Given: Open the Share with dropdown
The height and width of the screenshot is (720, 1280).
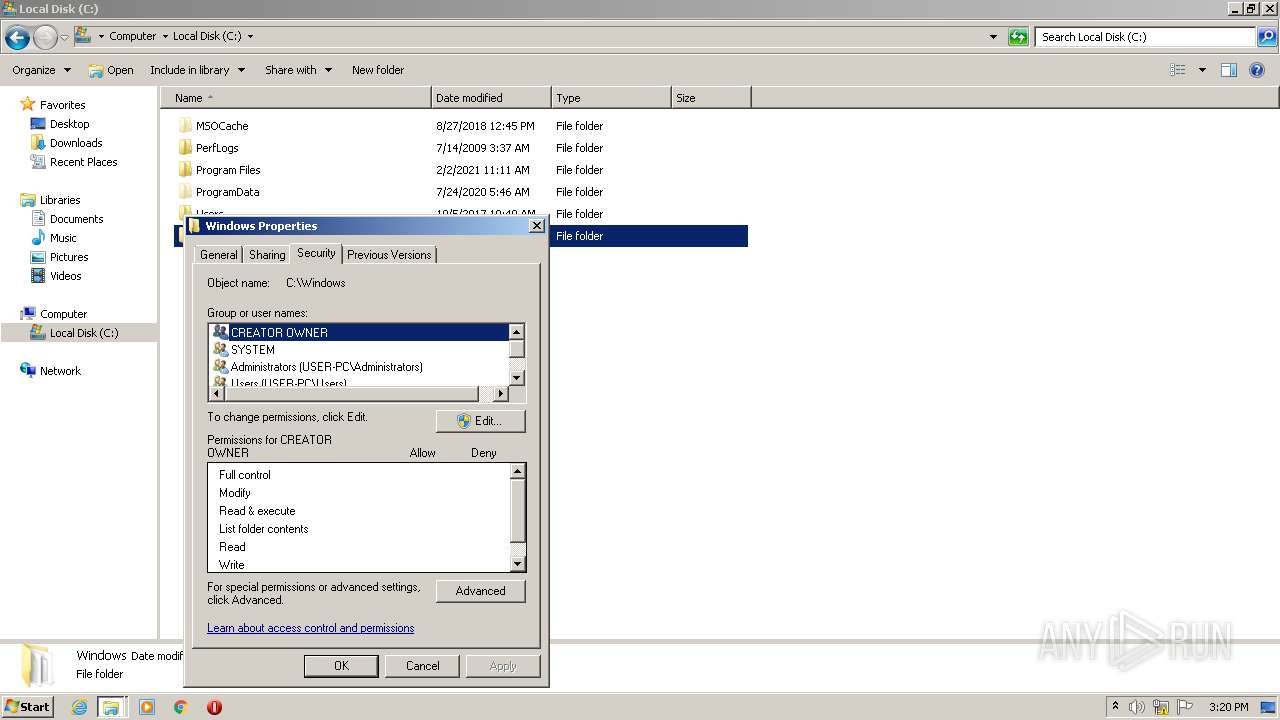Looking at the screenshot, I should point(298,70).
